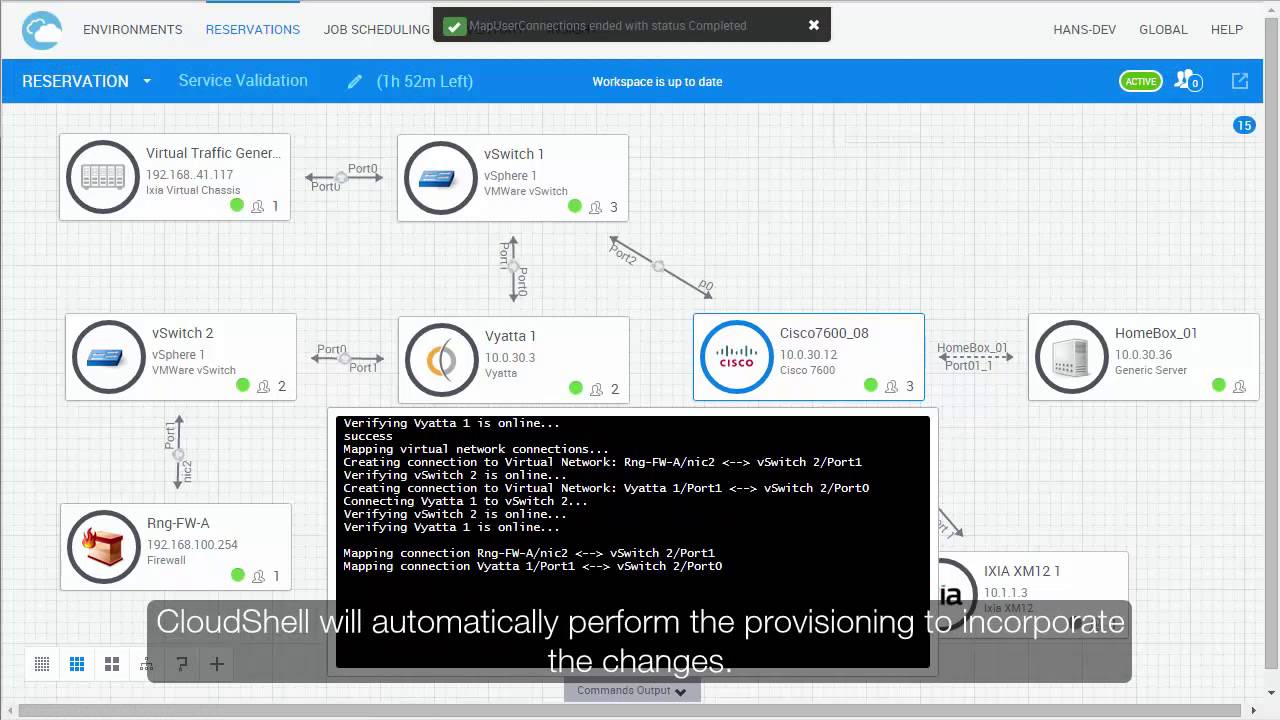The image size is (1280, 720).
Task: Apply hierarchy tree layout icon
Action: 147,664
